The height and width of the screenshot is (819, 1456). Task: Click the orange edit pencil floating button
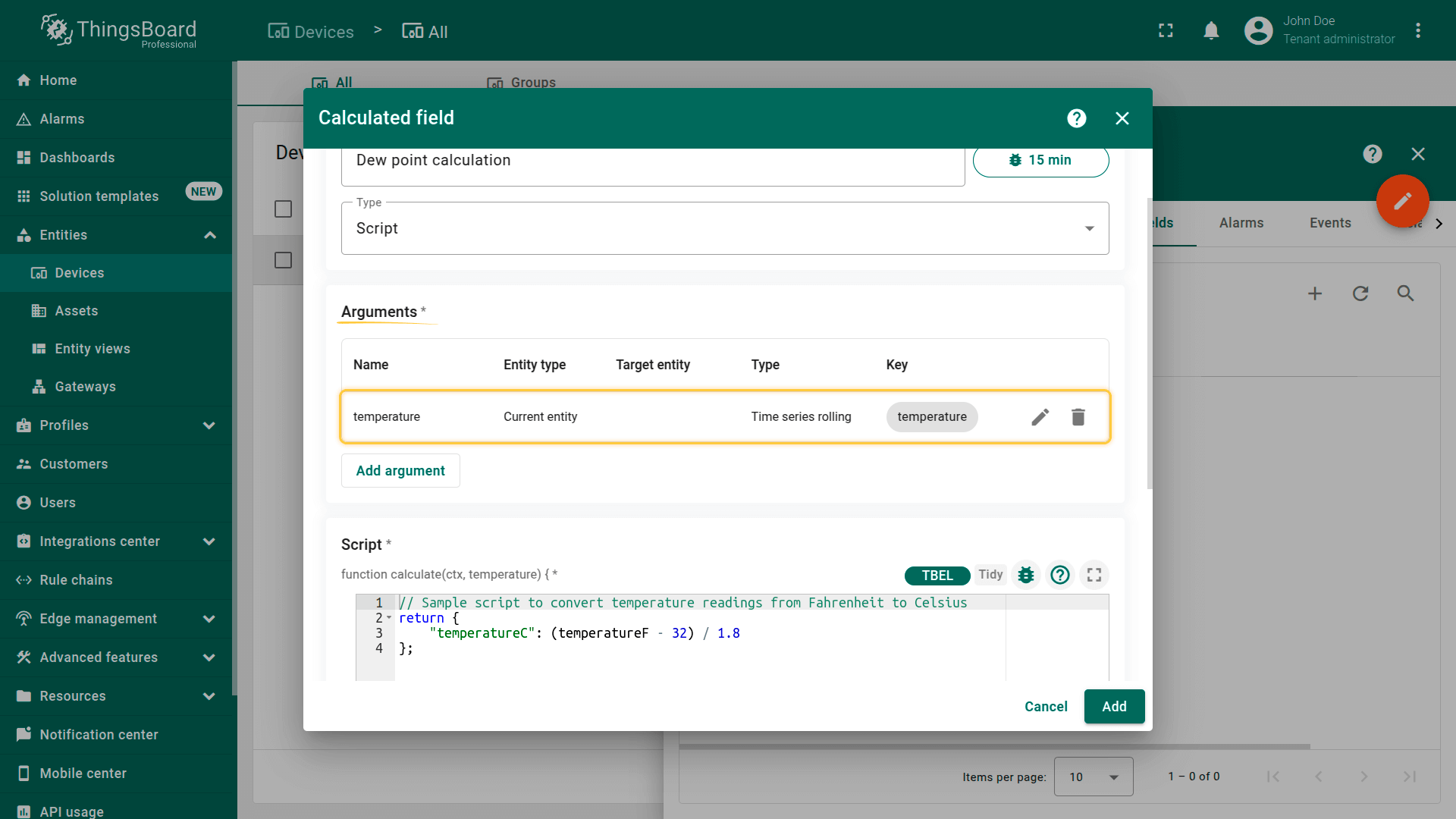coord(1402,201)
